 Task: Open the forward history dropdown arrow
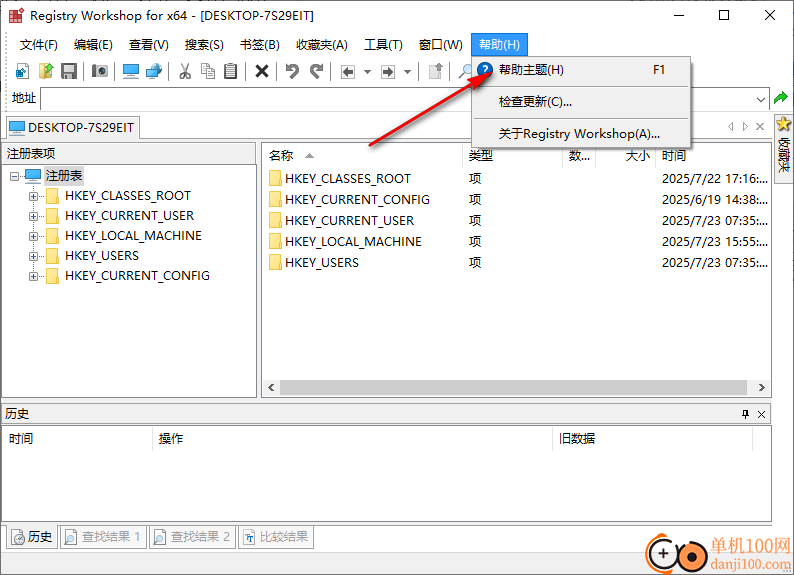(407, 72)
